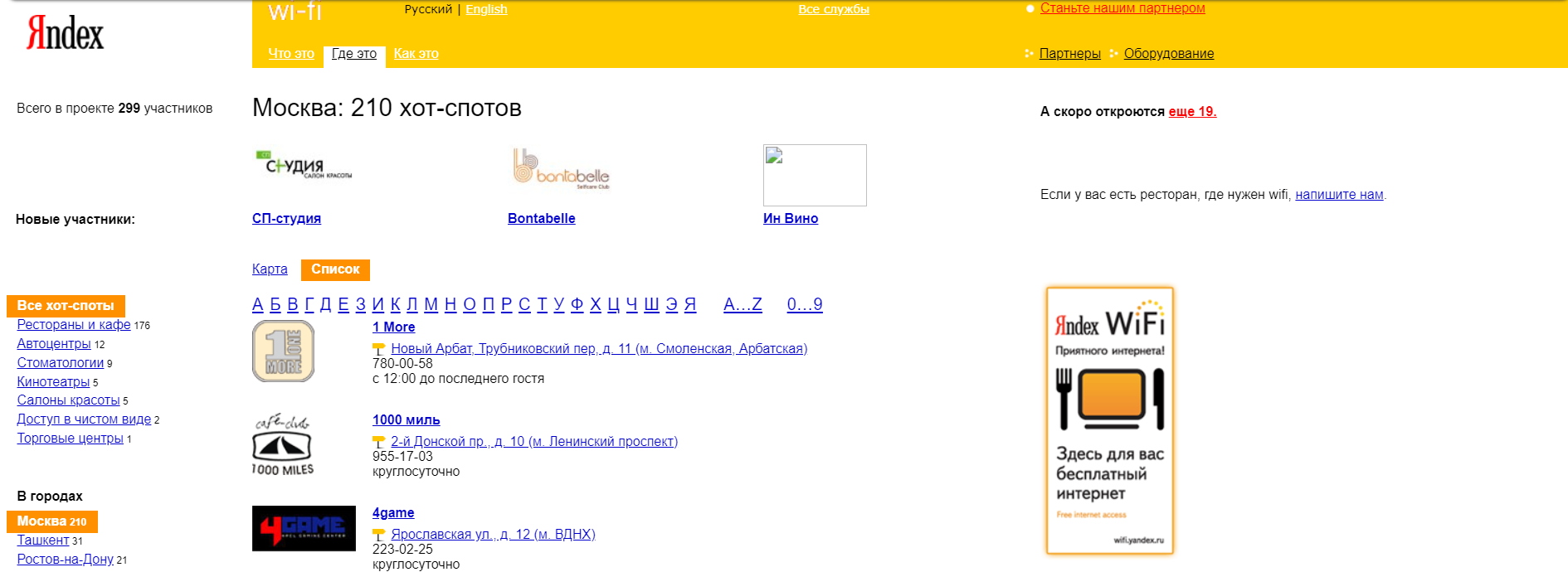Open the A...Z Latin index

click(743, 304)
